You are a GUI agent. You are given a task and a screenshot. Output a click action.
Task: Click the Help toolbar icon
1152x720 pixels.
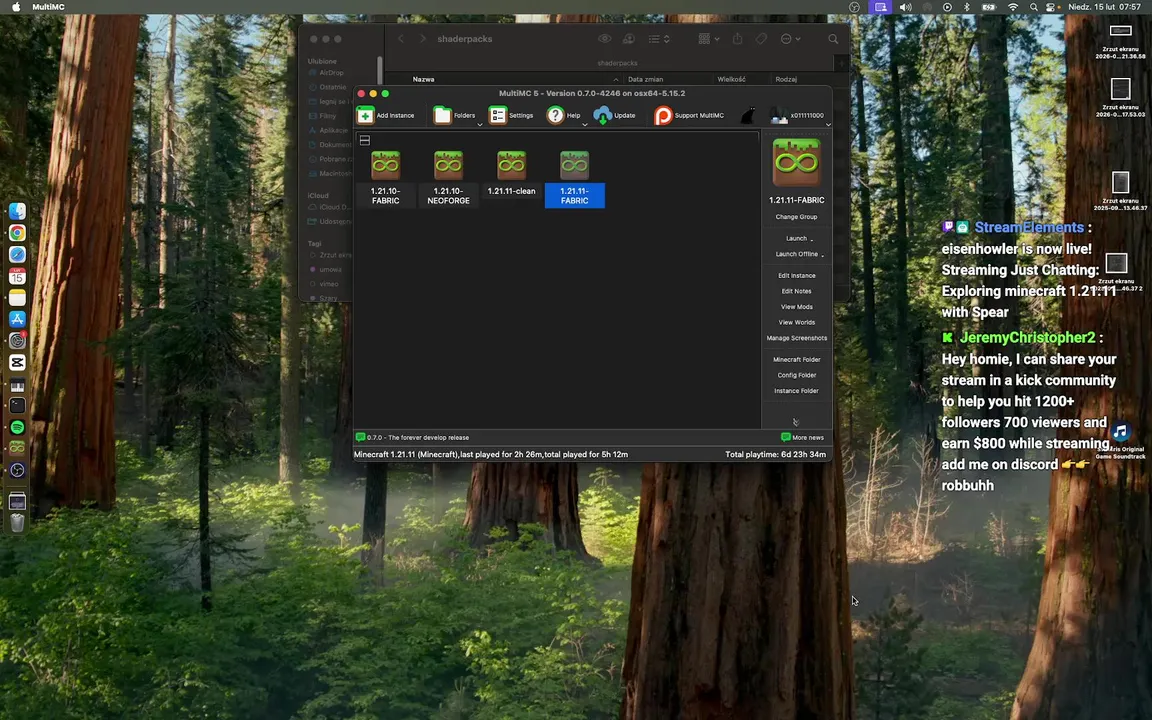pos(555,115)
